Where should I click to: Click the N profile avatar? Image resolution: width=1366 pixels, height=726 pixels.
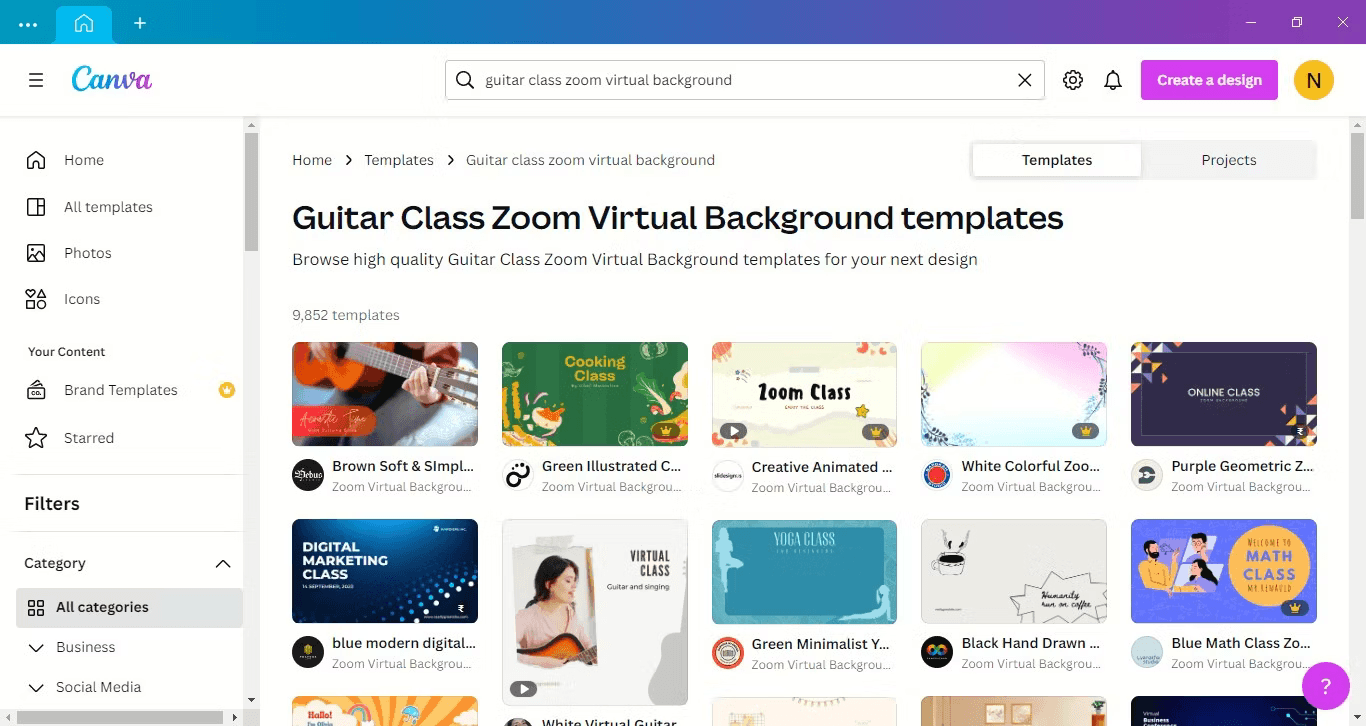click(x=1314, y=80)
